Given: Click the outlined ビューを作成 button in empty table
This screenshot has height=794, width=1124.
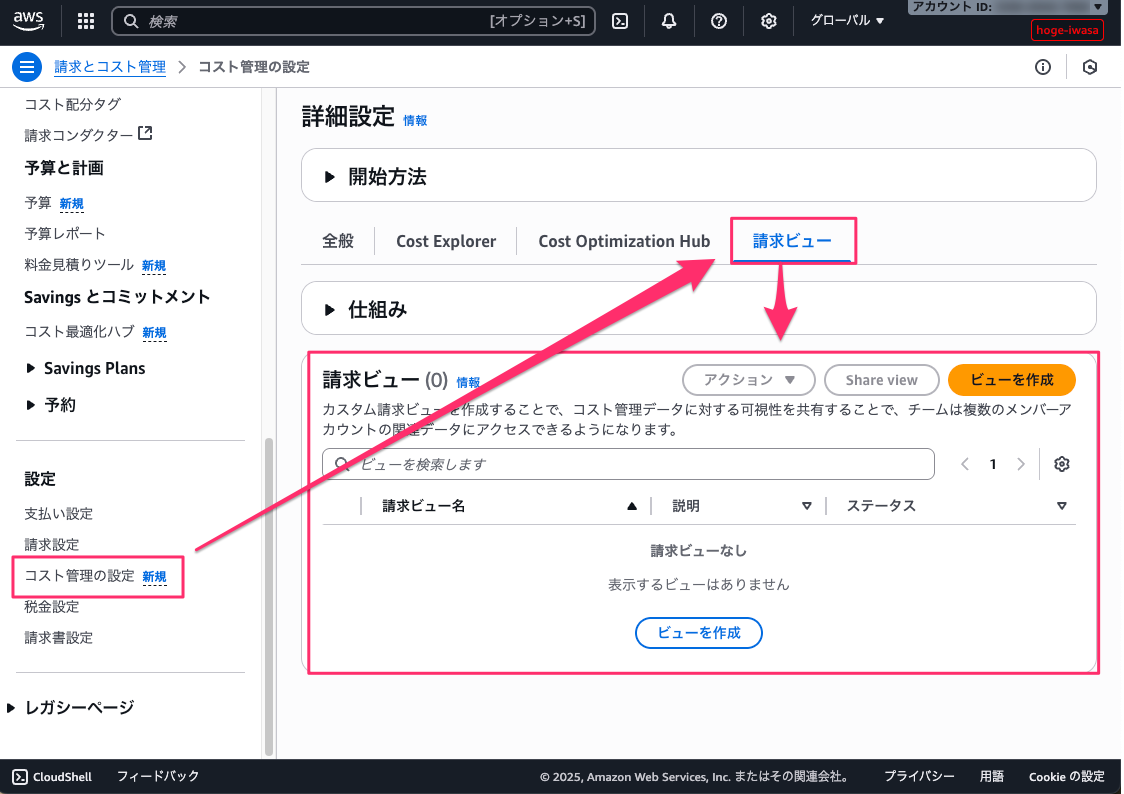Looking at the screenshot, I should point(699,633).
